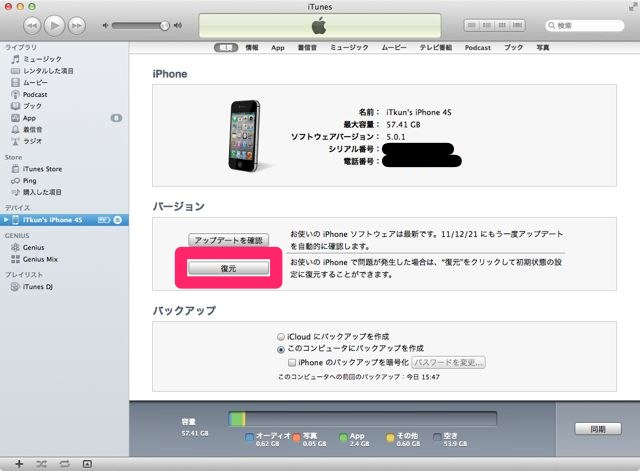Click the 同期 sync button
This screenshot has width=640, height=471.
(x=598, y=429)
